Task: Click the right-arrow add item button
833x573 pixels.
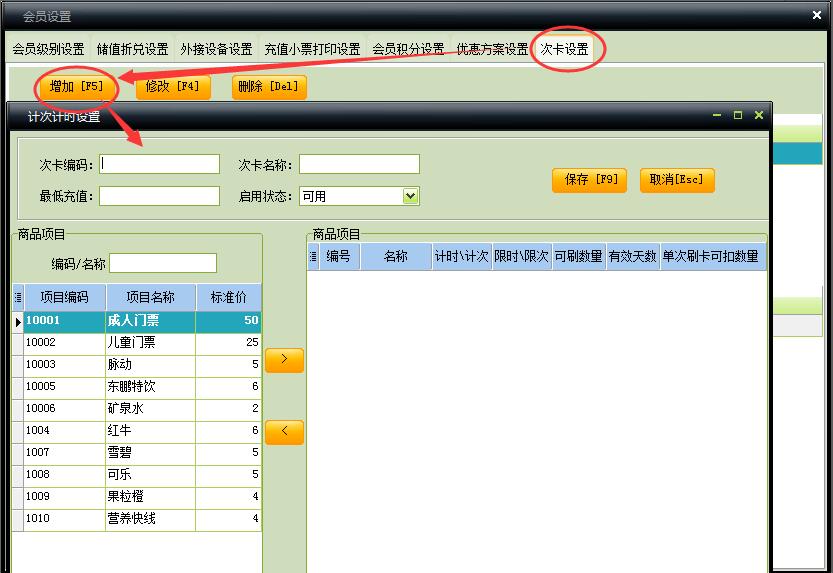Action: click(x=284, y=361)
